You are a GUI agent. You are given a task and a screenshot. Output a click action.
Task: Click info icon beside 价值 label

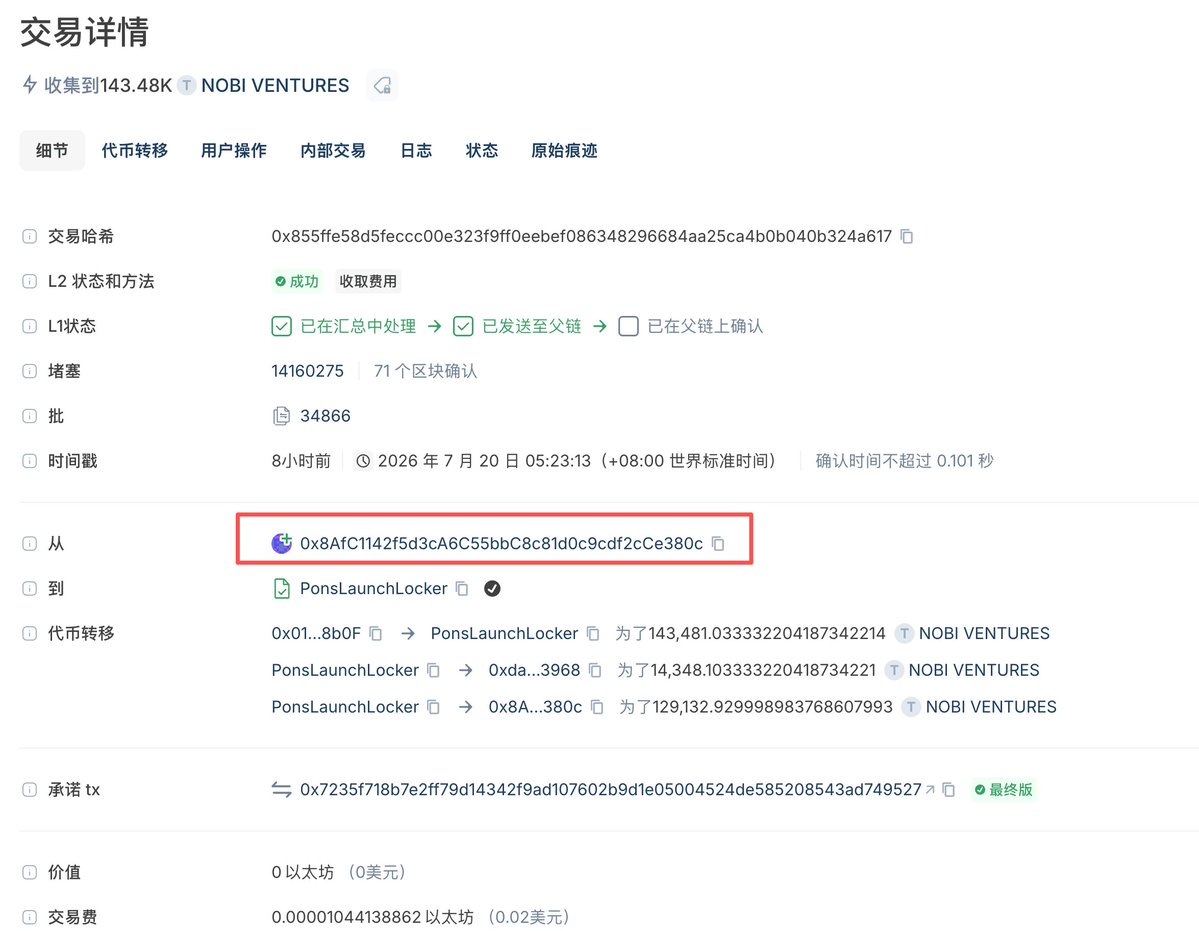(30, 872)
